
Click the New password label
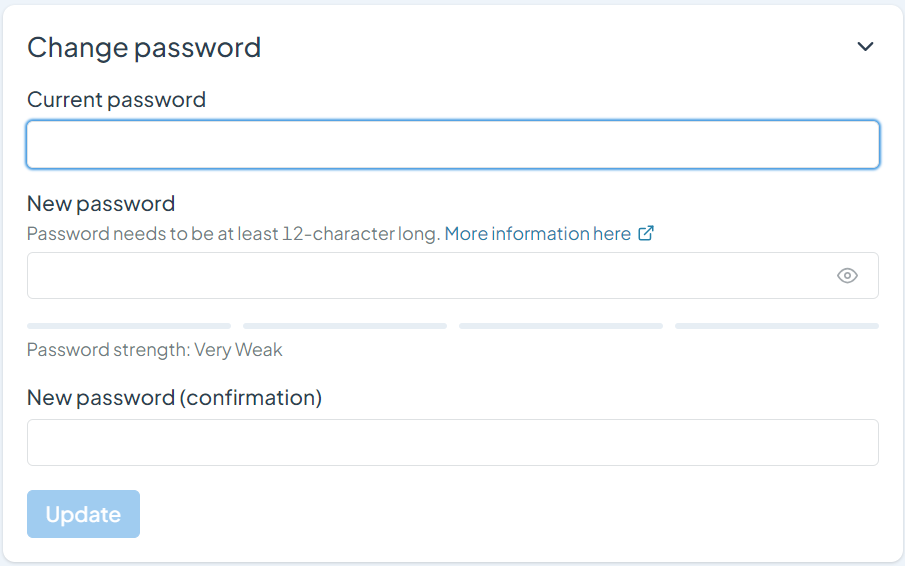(101, 204)
